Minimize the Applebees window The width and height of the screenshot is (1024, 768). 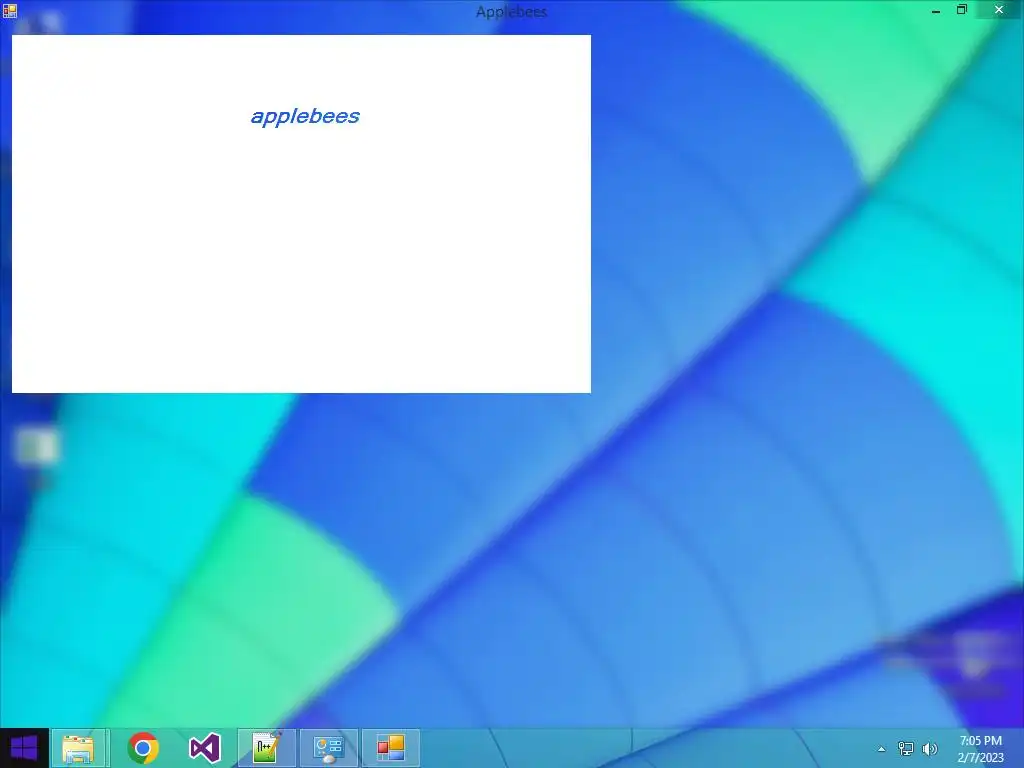coord(936,10)
